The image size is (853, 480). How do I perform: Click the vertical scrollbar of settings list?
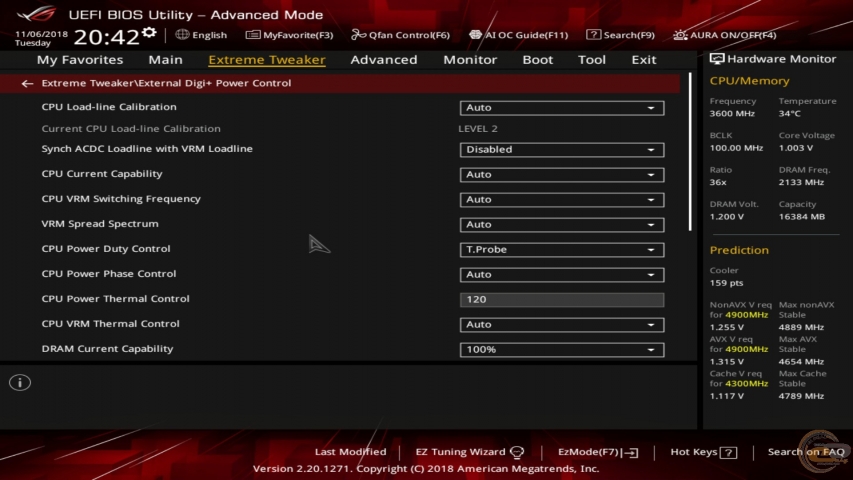(x=690, y=152)
